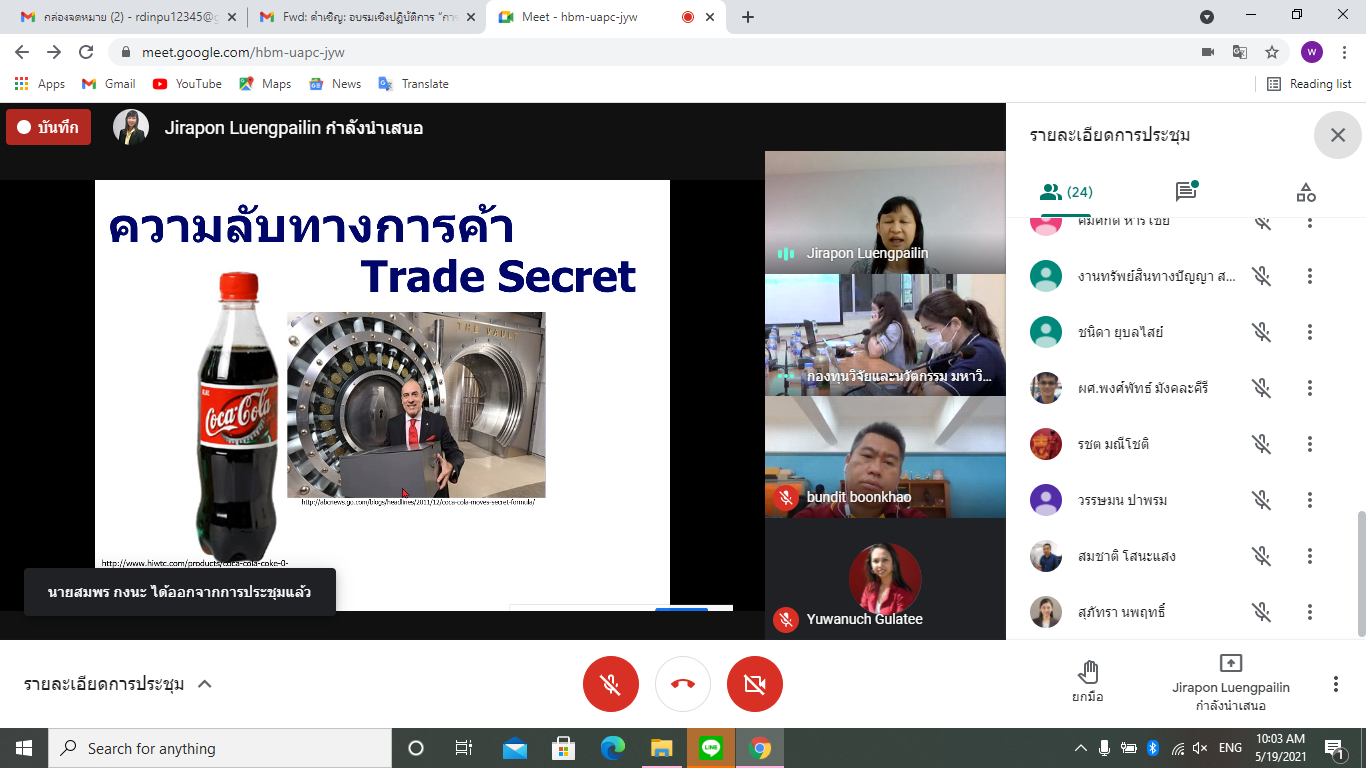Open more options for สมชาติ โสนะแสง
Screen dimensions: 1366x768
1310,556
